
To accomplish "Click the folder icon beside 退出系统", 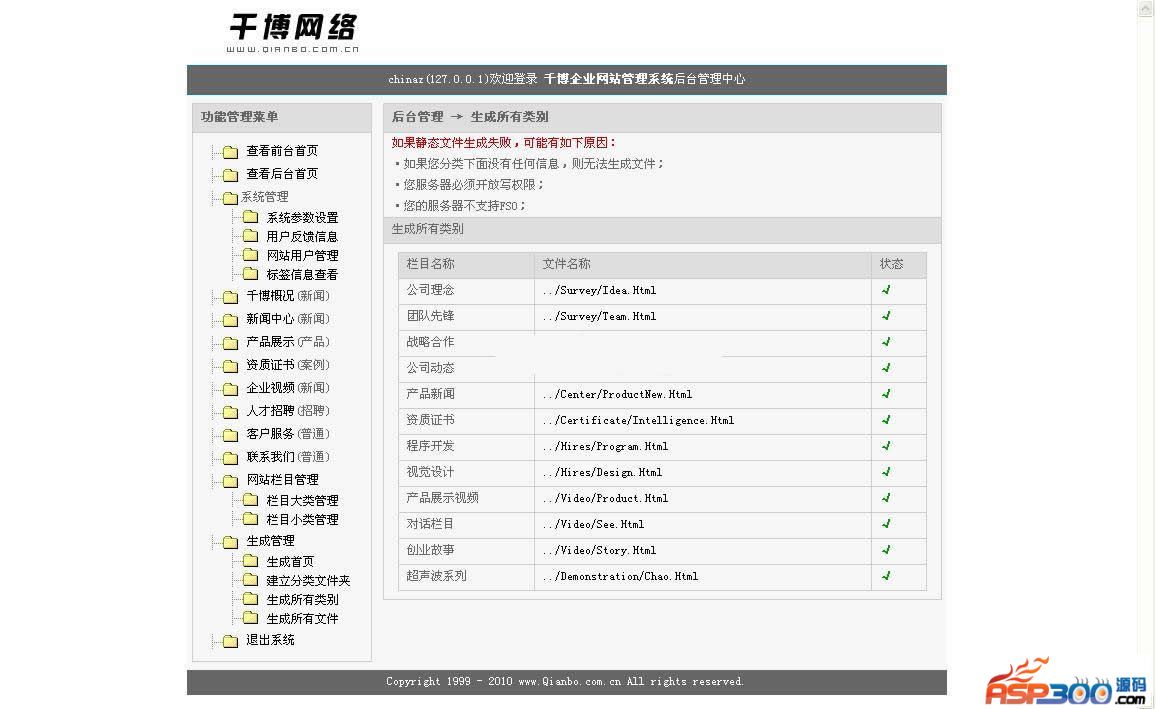I will pos(231,641).
